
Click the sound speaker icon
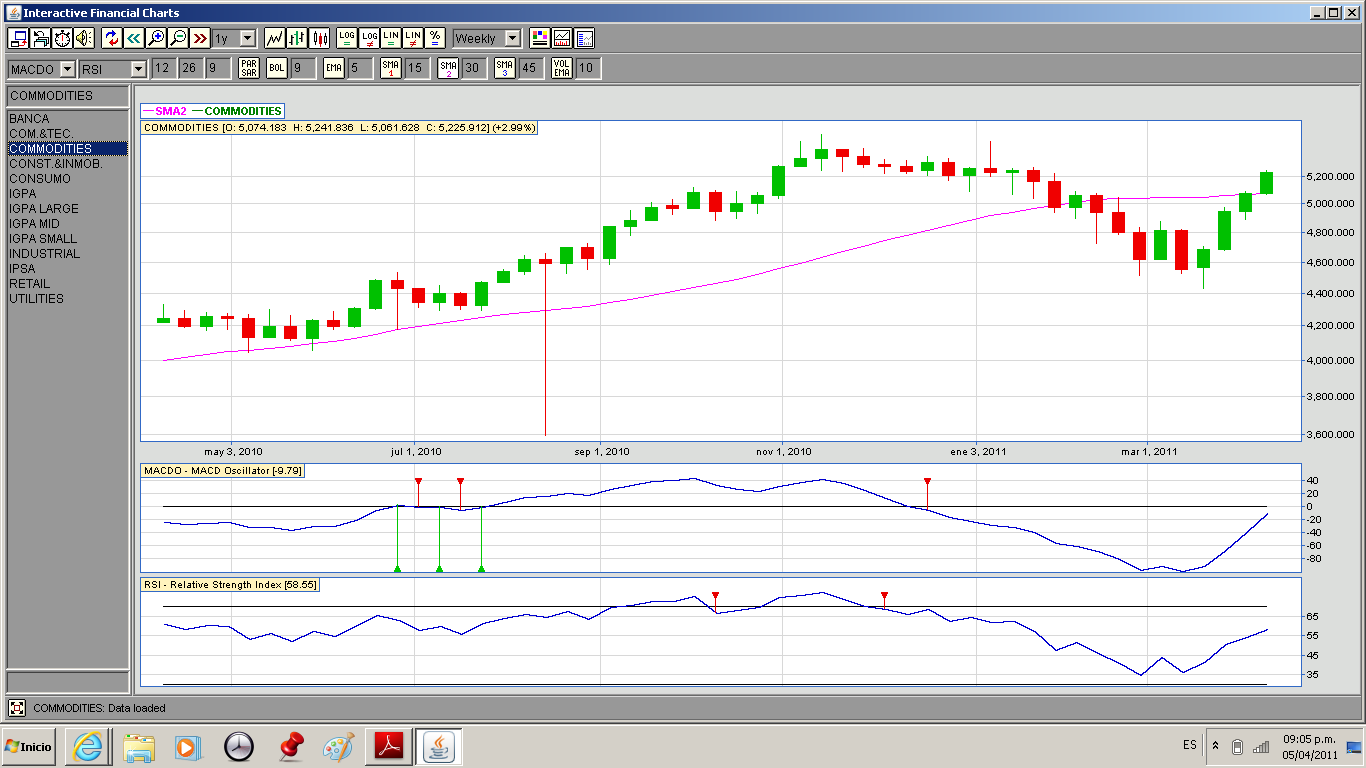84,38
